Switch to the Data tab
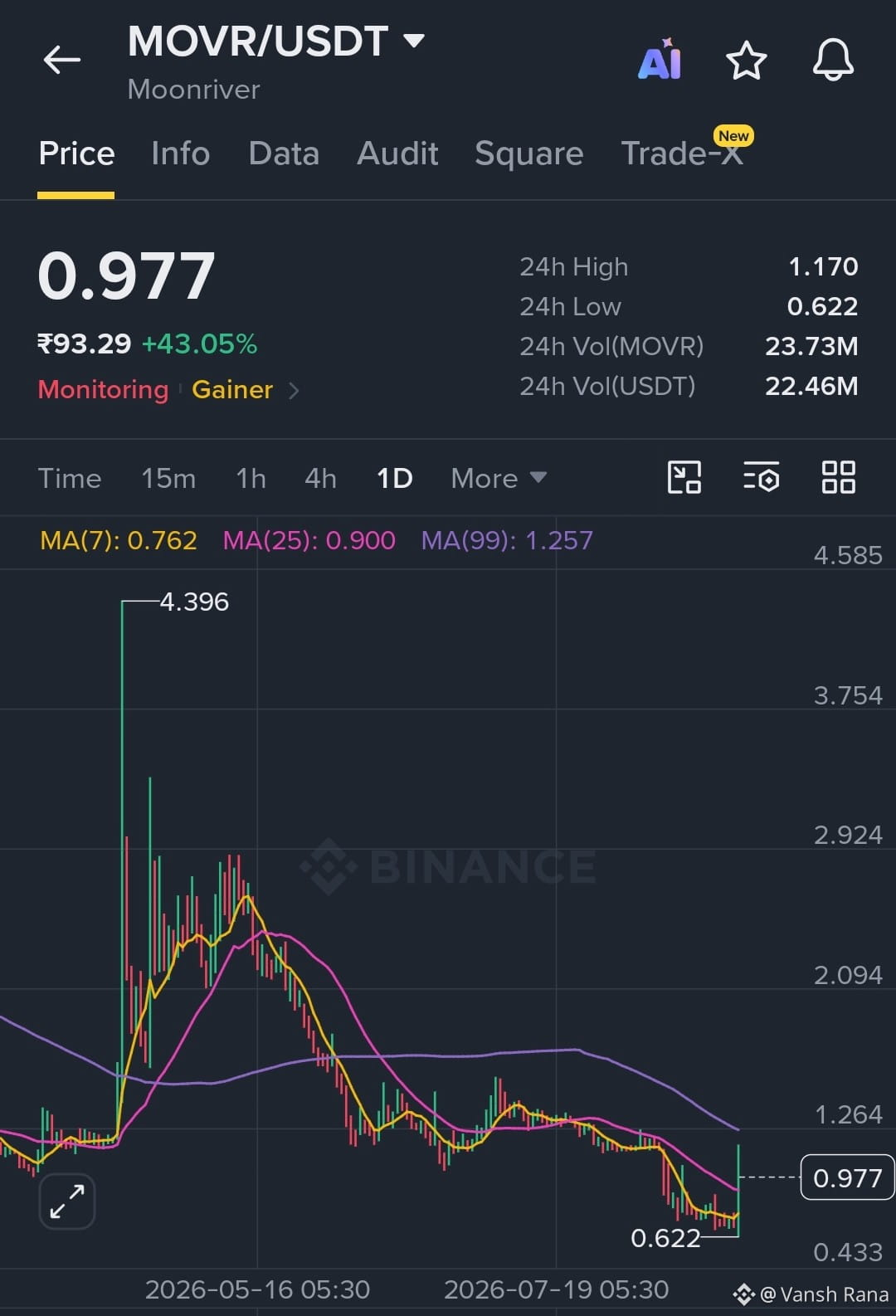Image resolution: width=896 pixels, height=1316 pixels. point(284,154)
